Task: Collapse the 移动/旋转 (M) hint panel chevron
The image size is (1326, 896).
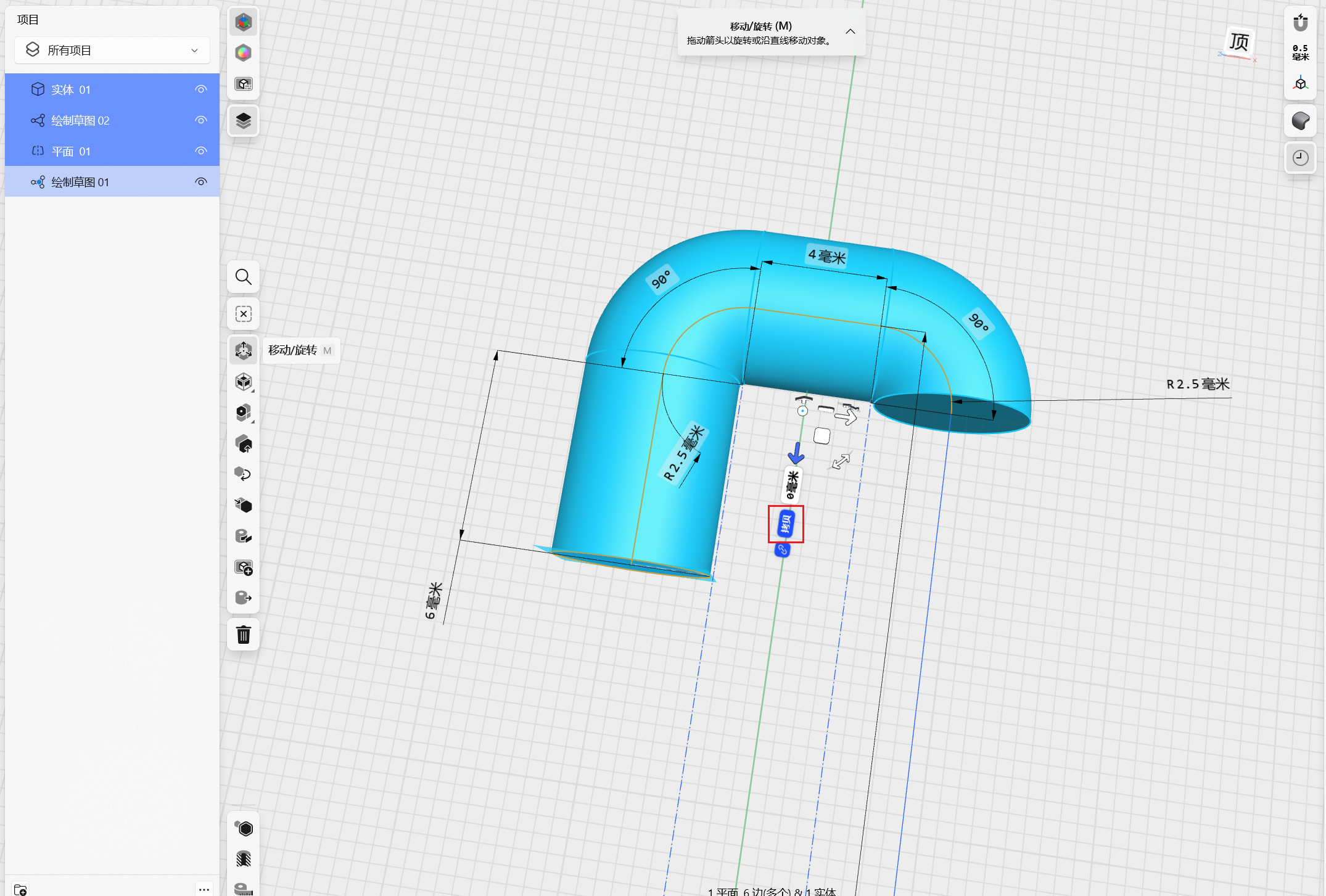Action: click(x=850, y=31)
